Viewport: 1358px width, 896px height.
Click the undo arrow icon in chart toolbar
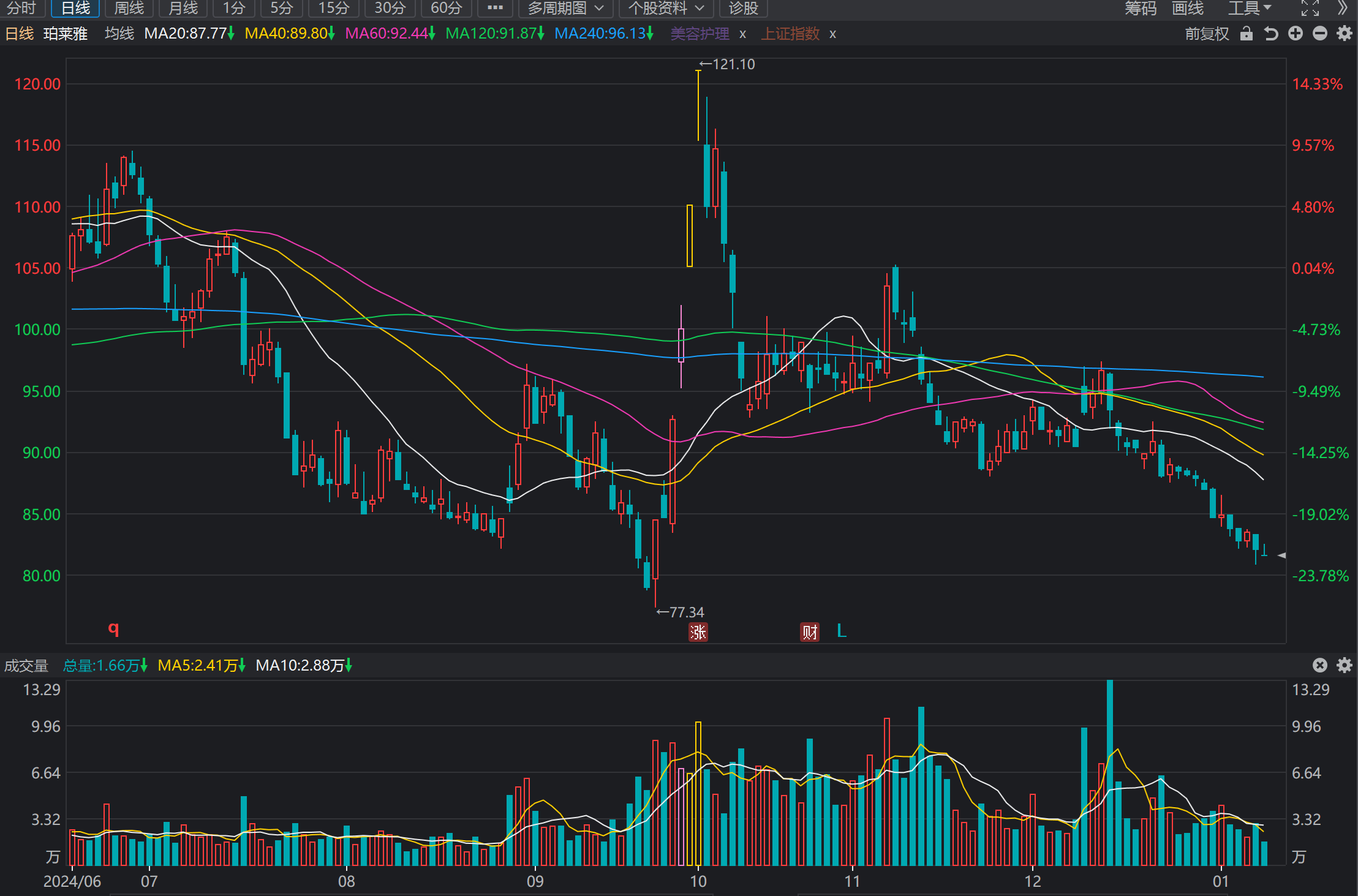tap(1271, 34)
